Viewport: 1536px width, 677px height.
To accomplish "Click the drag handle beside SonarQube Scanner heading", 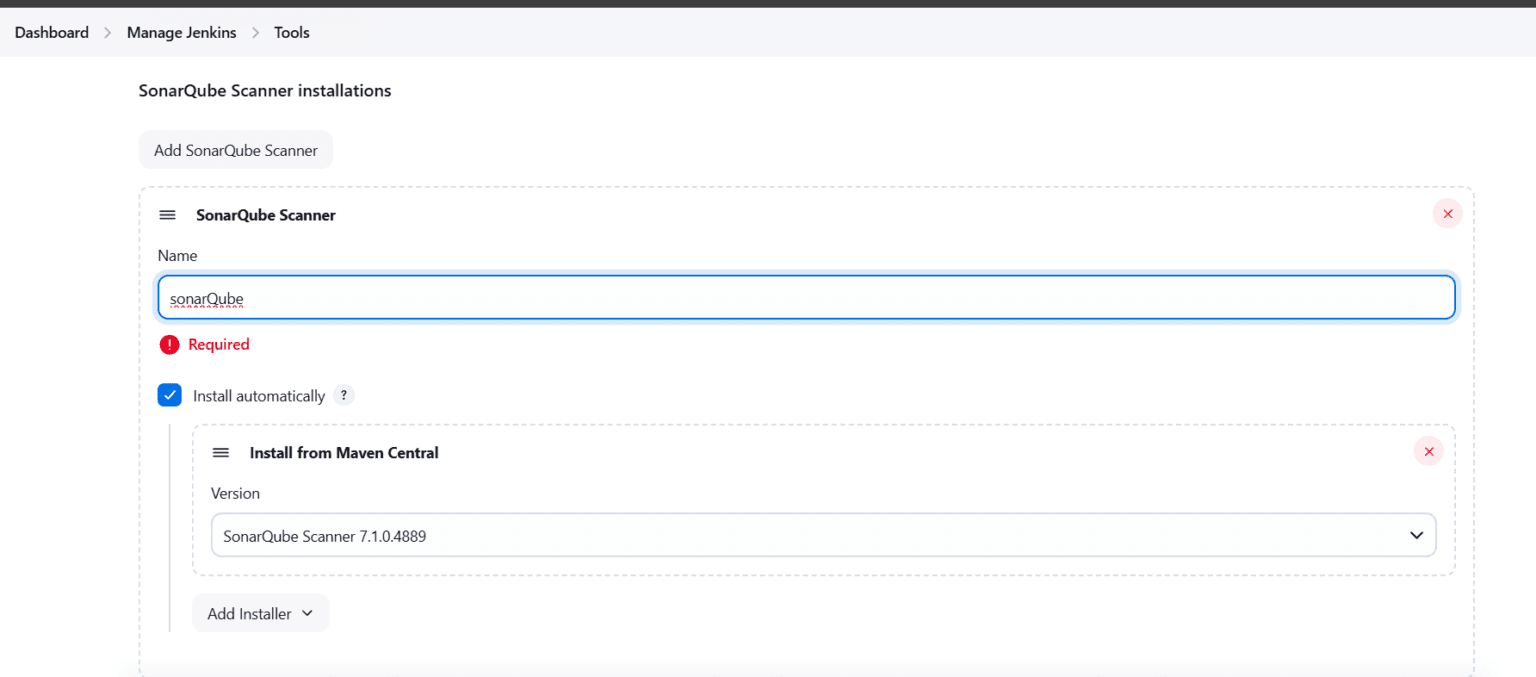I will pyautogui.click(x=167, y=214).
